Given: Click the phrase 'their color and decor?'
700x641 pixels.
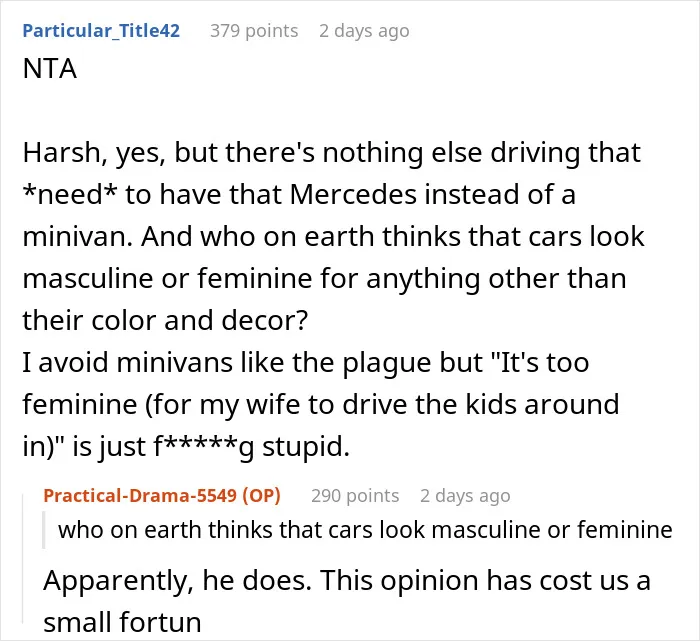Looking at the screenshot, I should [x=165, y=320].
